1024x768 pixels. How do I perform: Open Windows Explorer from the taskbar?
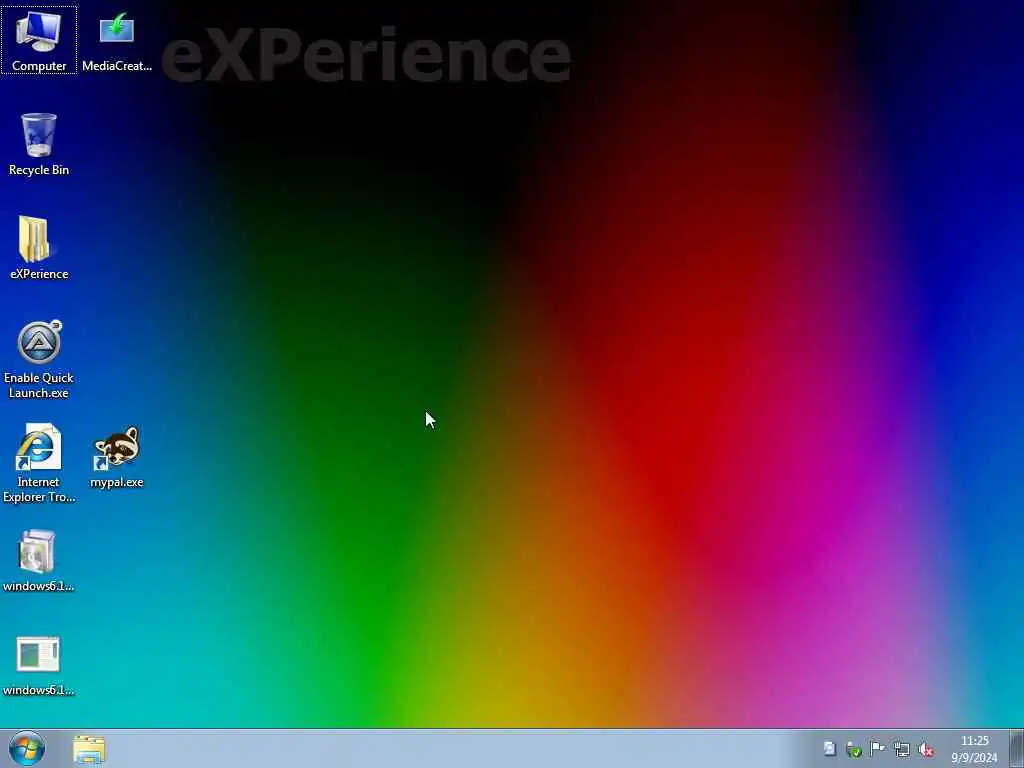coord(89,749)
